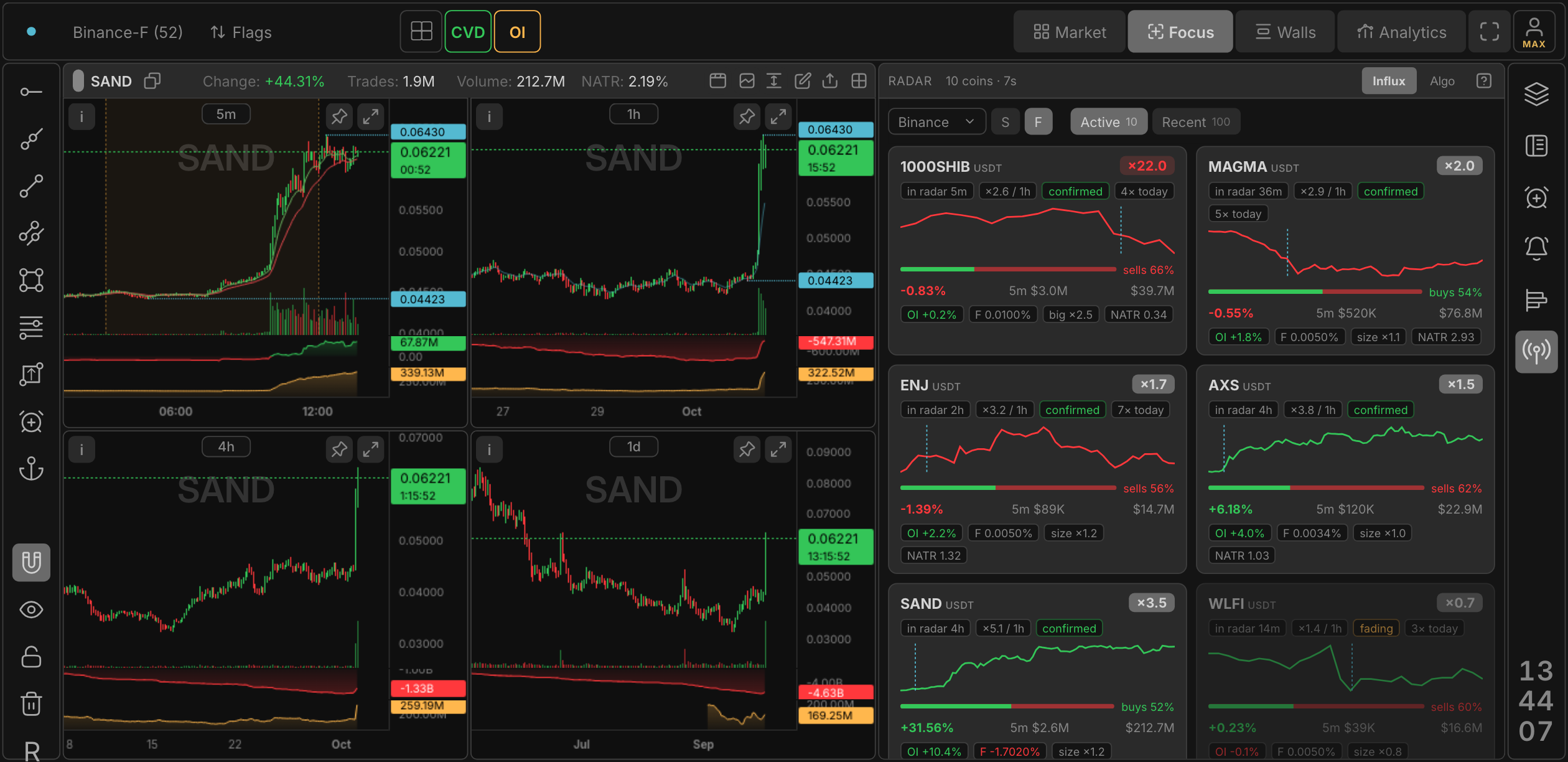Enter fullscreen mode

(1490, 32)
